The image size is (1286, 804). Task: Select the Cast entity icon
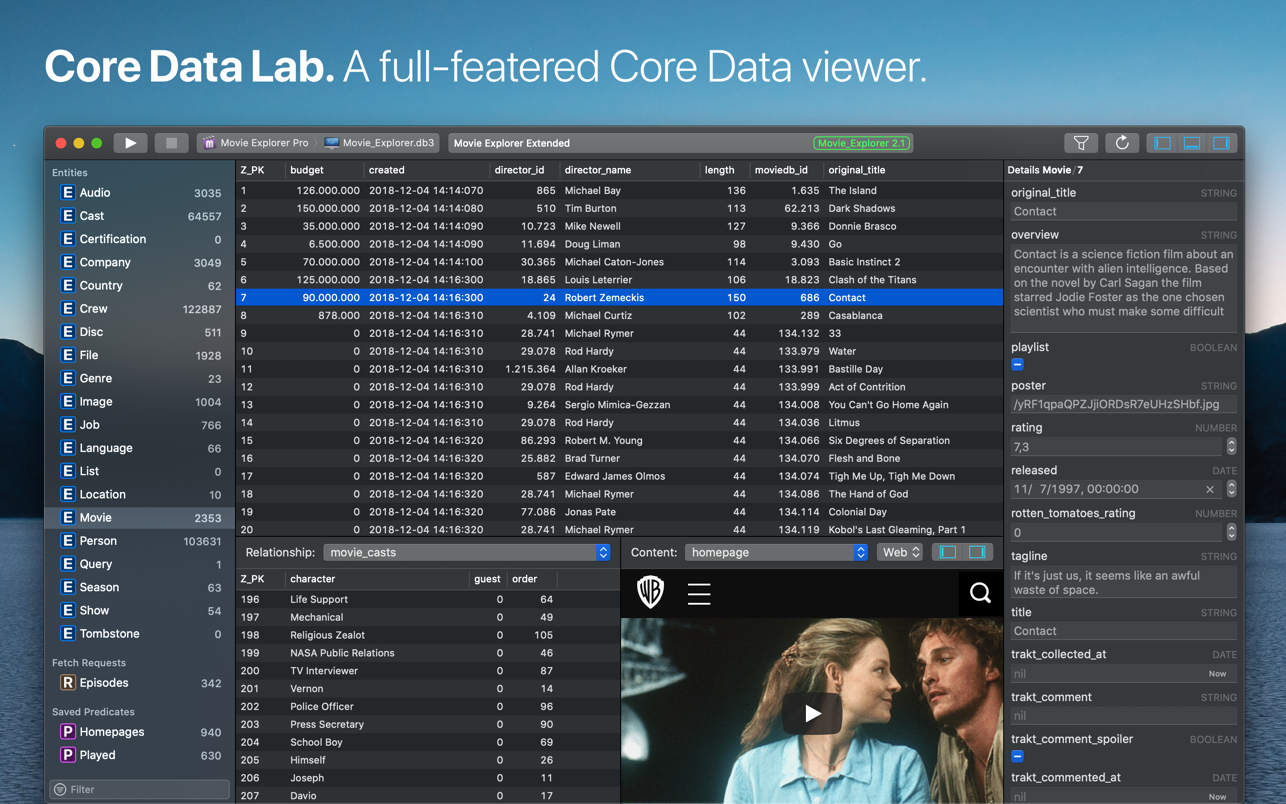click(x=67, y=216)
